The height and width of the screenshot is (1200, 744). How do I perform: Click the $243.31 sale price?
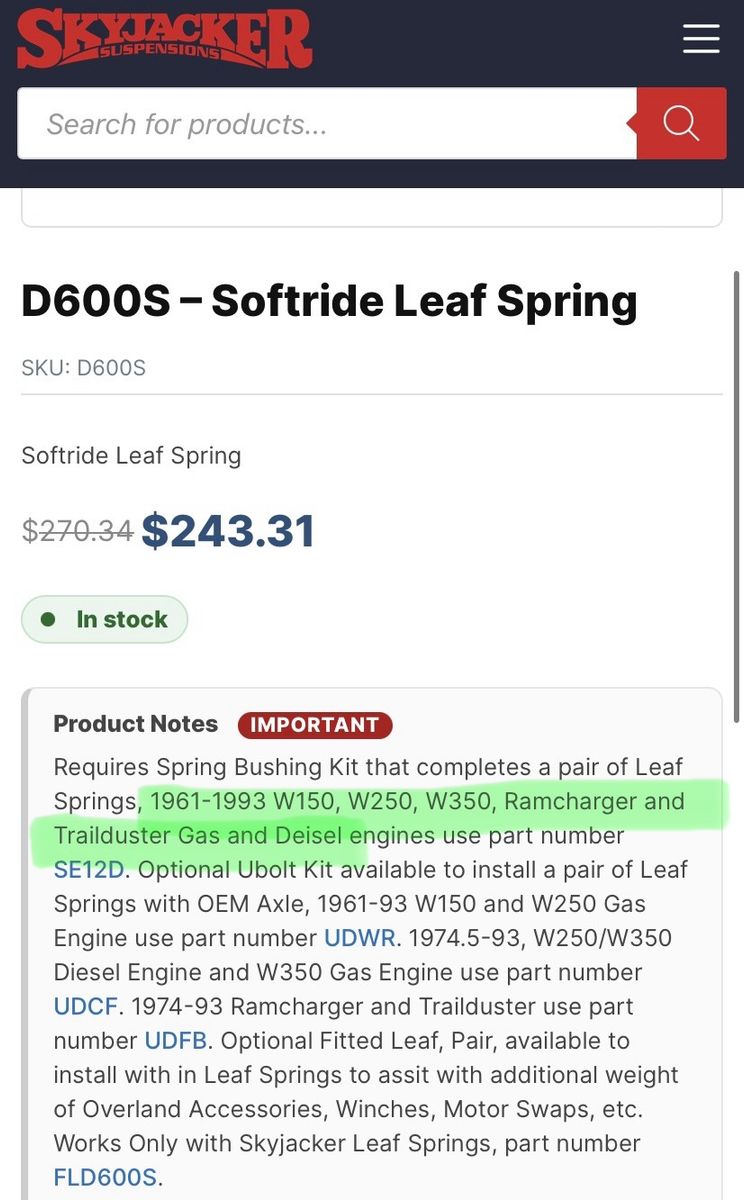[x=228, y=531]
